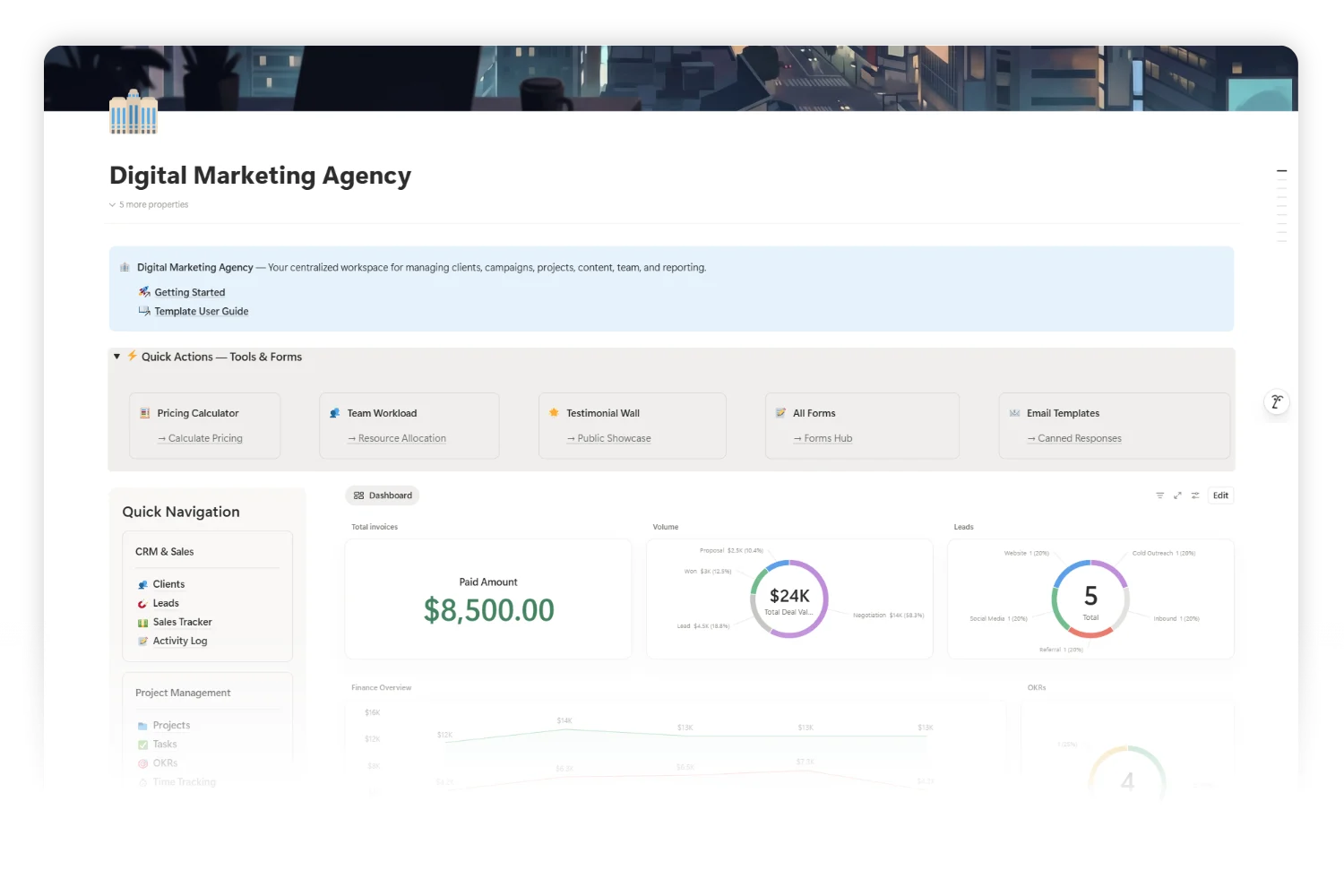Screen dimensions: 1344x896
Task: Click the Template User Guide icon
Action: coord(144,311)
